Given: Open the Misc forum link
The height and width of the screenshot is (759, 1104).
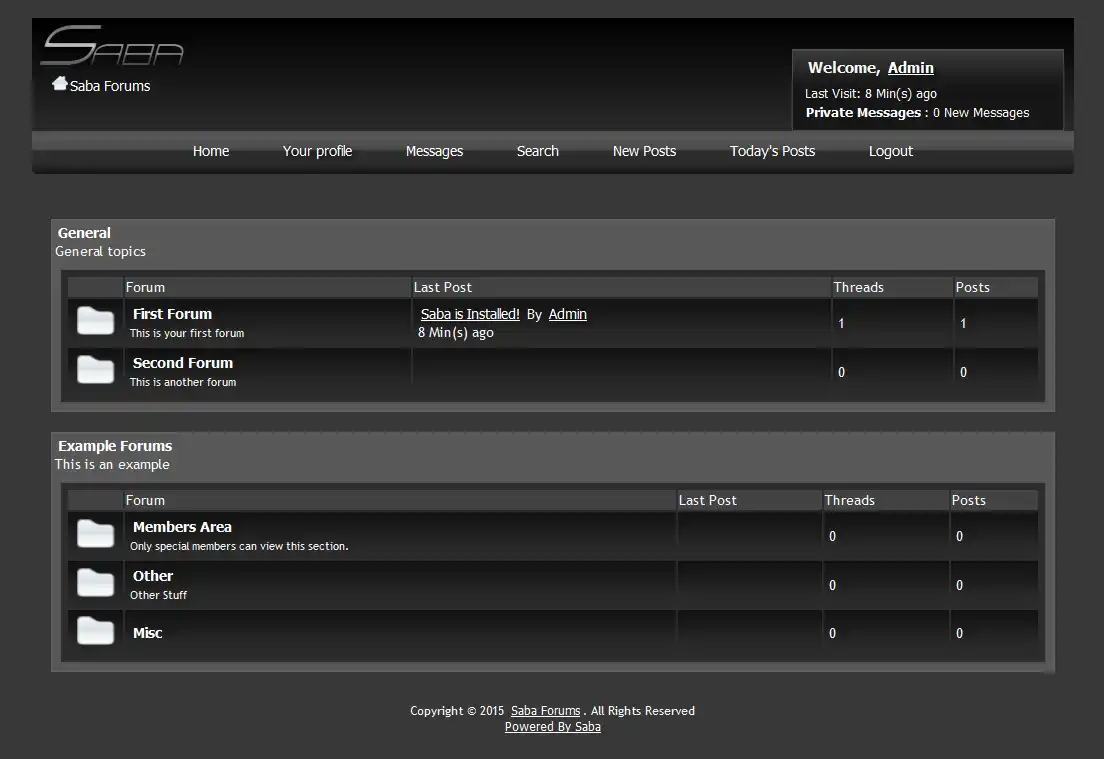Looking at the screenshot, I should click(147, 632).
